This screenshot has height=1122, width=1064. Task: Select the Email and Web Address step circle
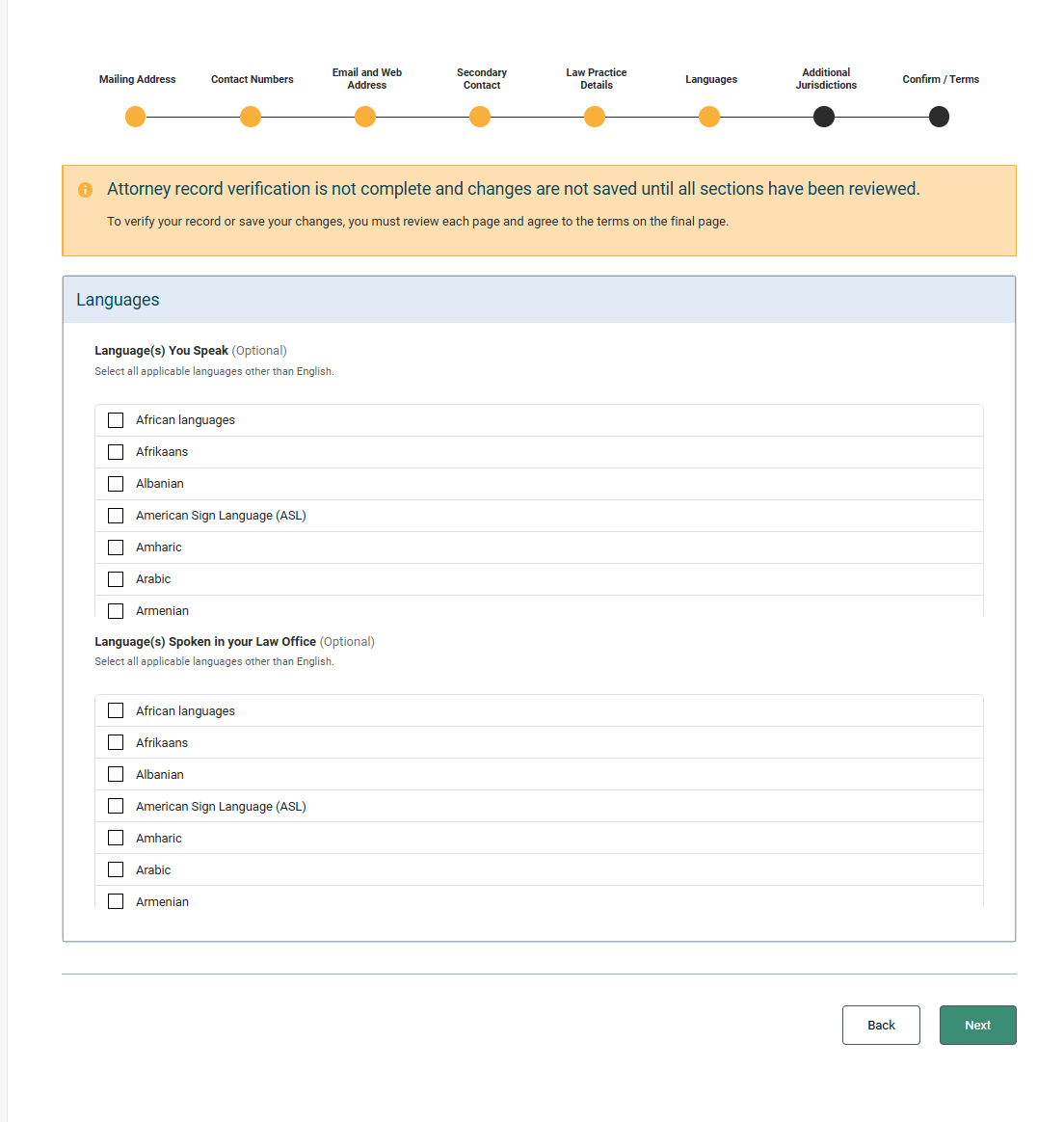365,117
